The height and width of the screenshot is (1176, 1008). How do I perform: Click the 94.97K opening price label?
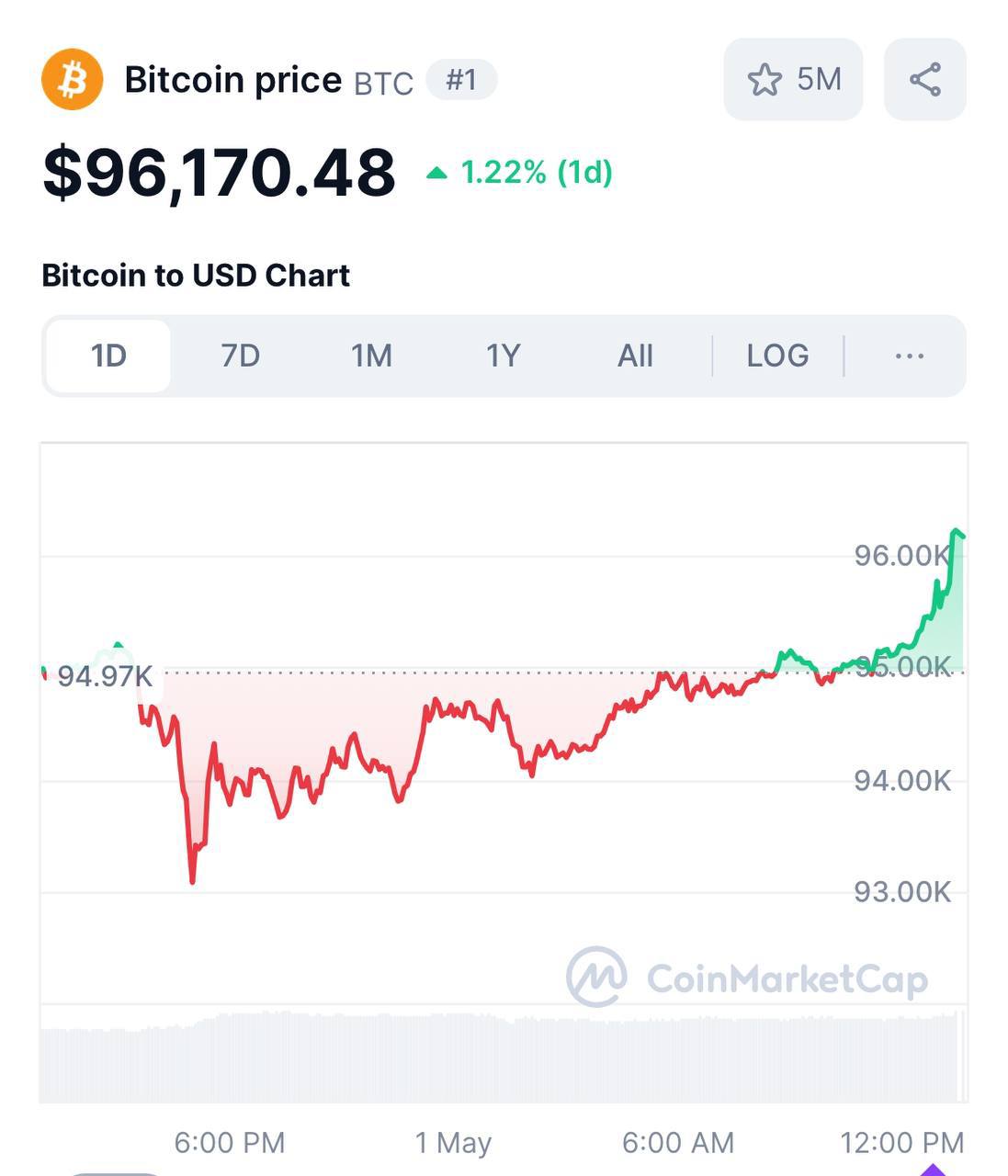(x=105, y=677)
